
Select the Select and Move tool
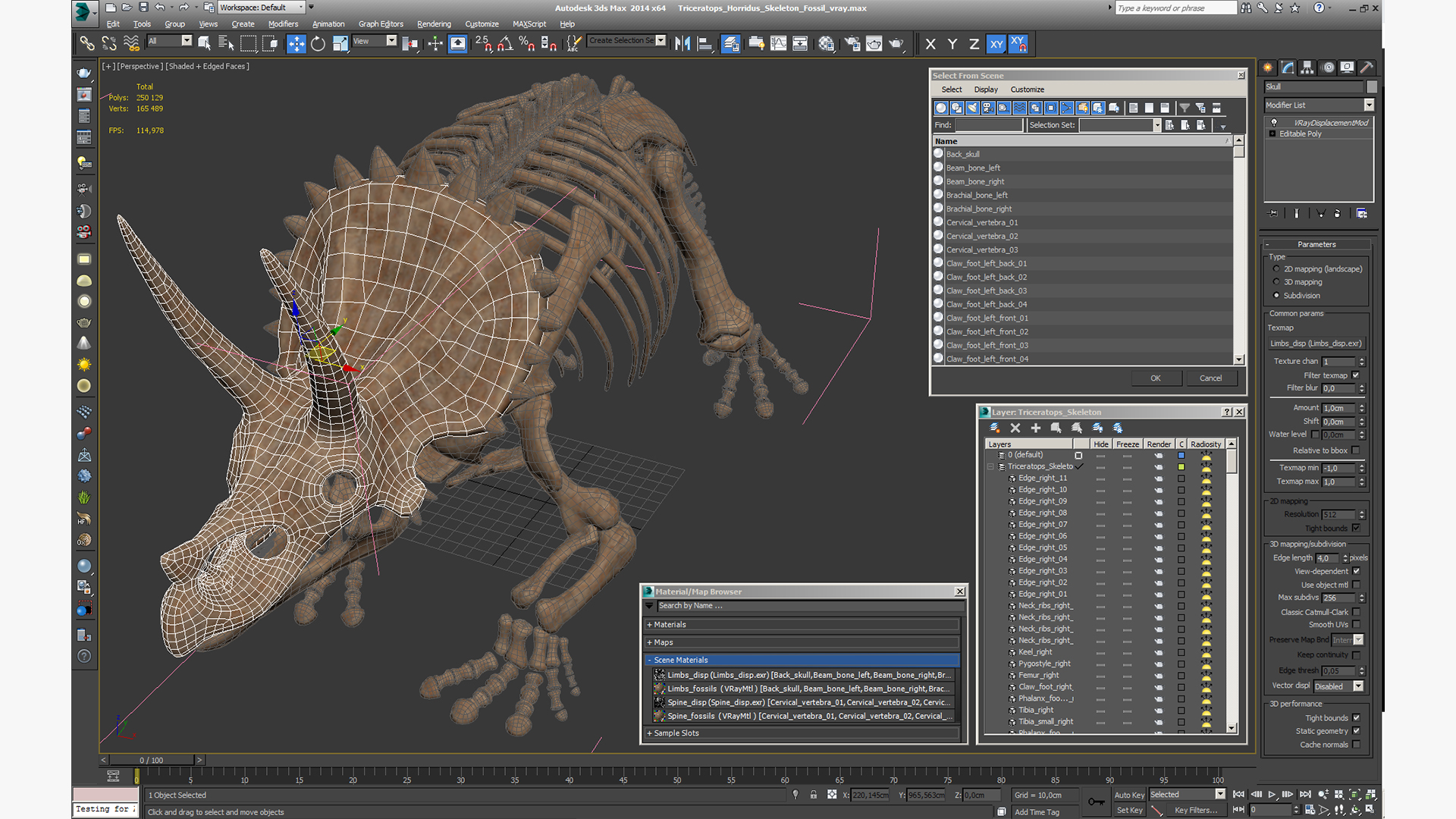[296, 43]
